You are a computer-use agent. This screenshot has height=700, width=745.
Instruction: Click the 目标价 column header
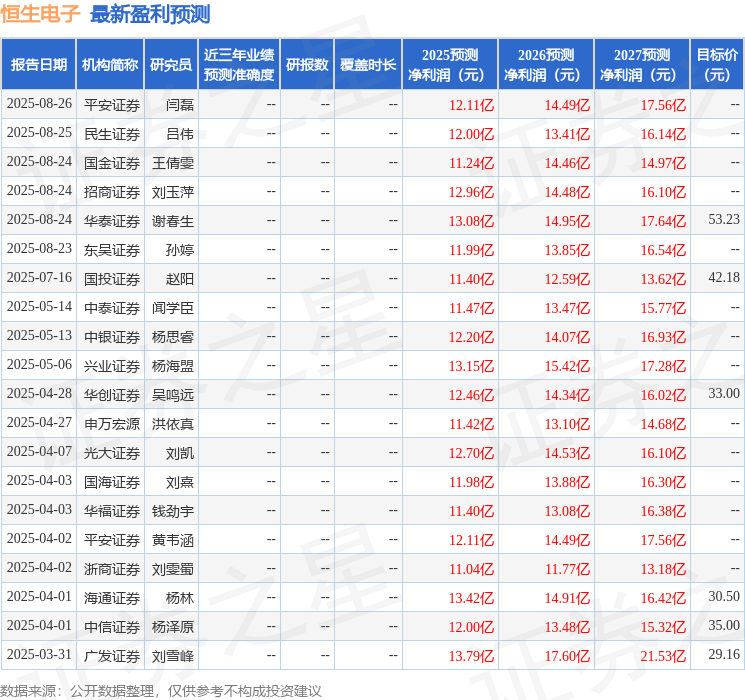(x=717, y=65)
